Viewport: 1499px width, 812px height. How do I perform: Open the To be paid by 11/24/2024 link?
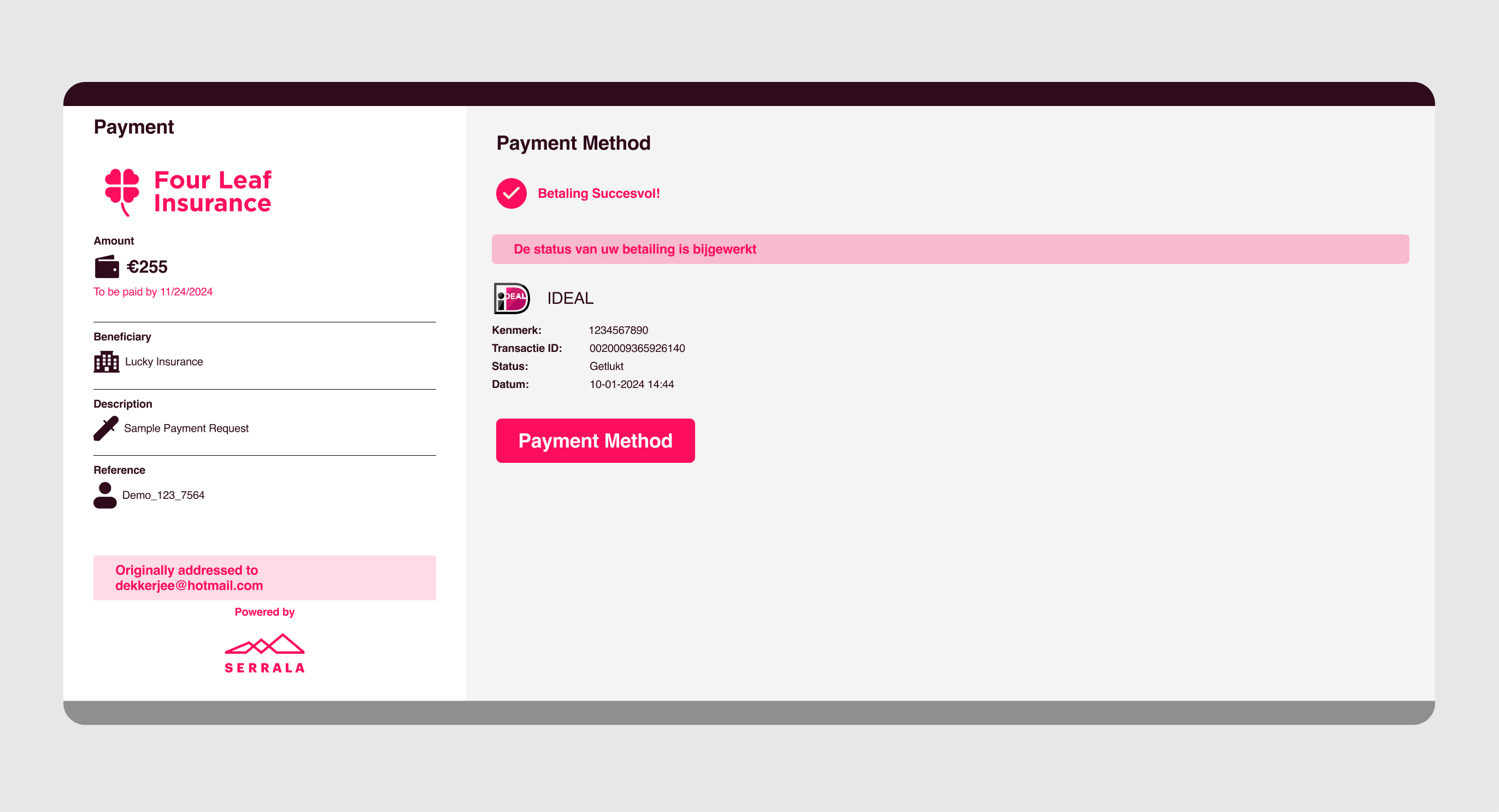[153, 291]
